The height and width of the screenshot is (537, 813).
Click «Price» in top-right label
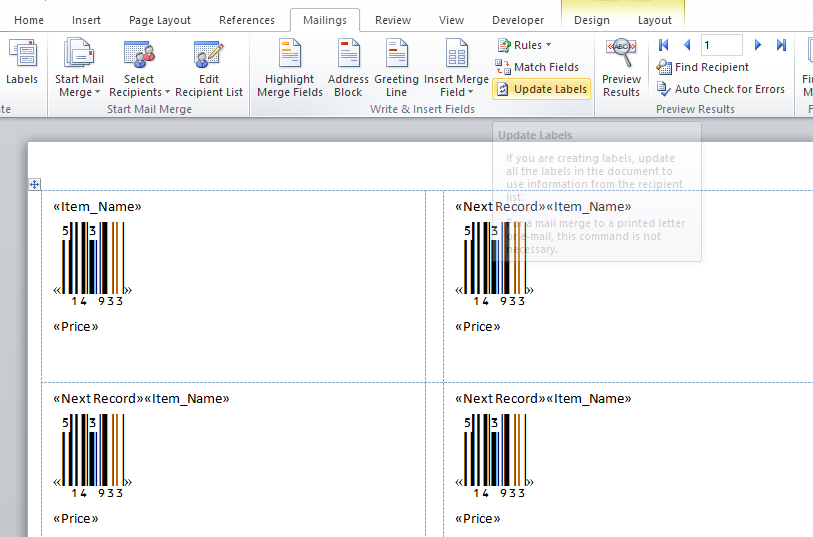478,327
